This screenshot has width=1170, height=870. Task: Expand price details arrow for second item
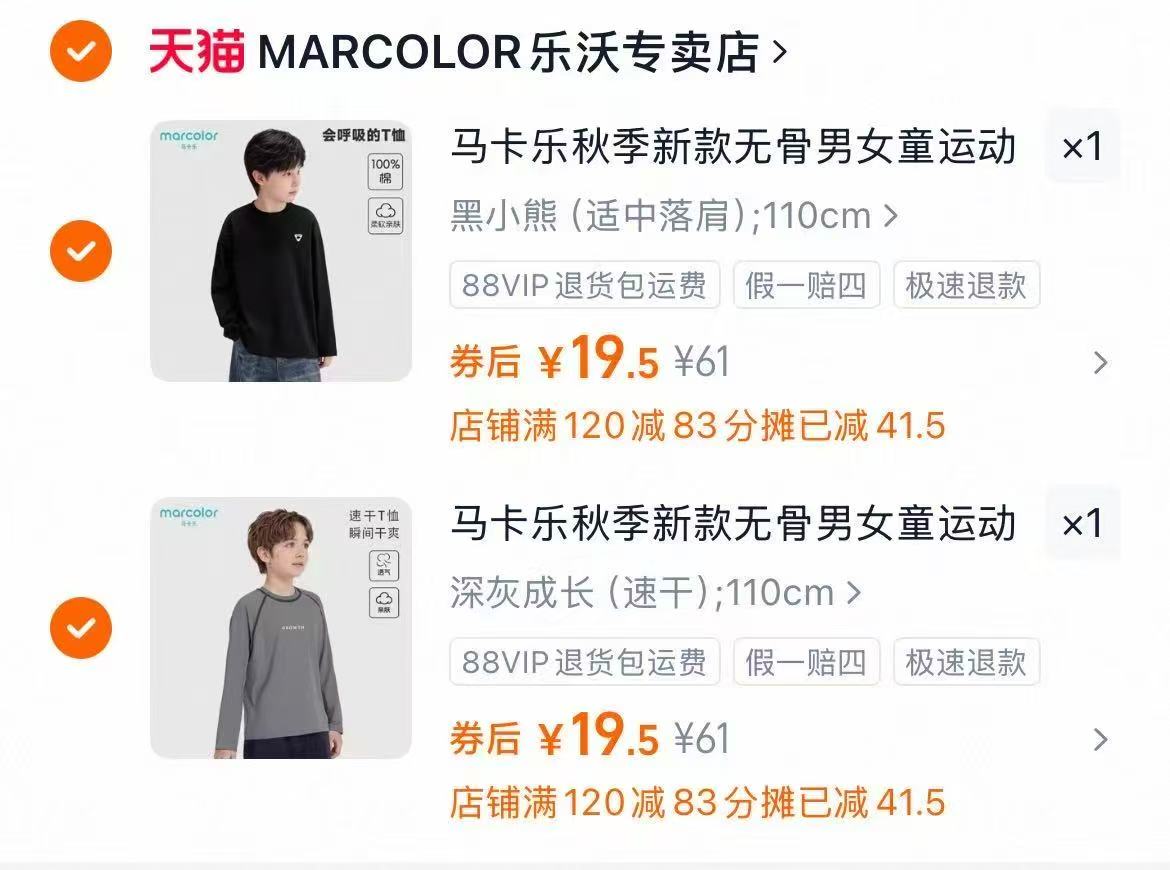(1100, 739)
